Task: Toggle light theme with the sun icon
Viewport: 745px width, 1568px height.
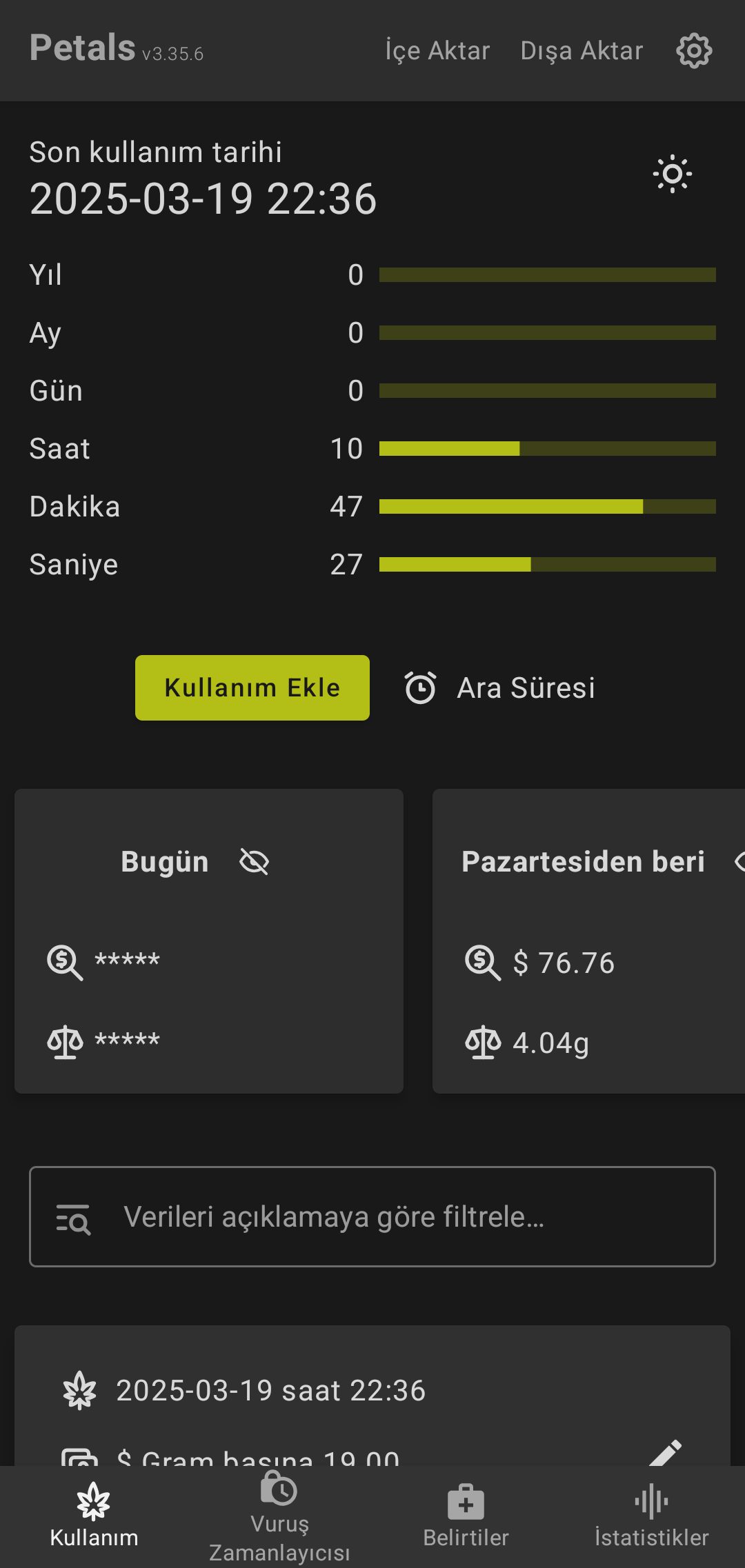Action: click(x=673, y=174)
